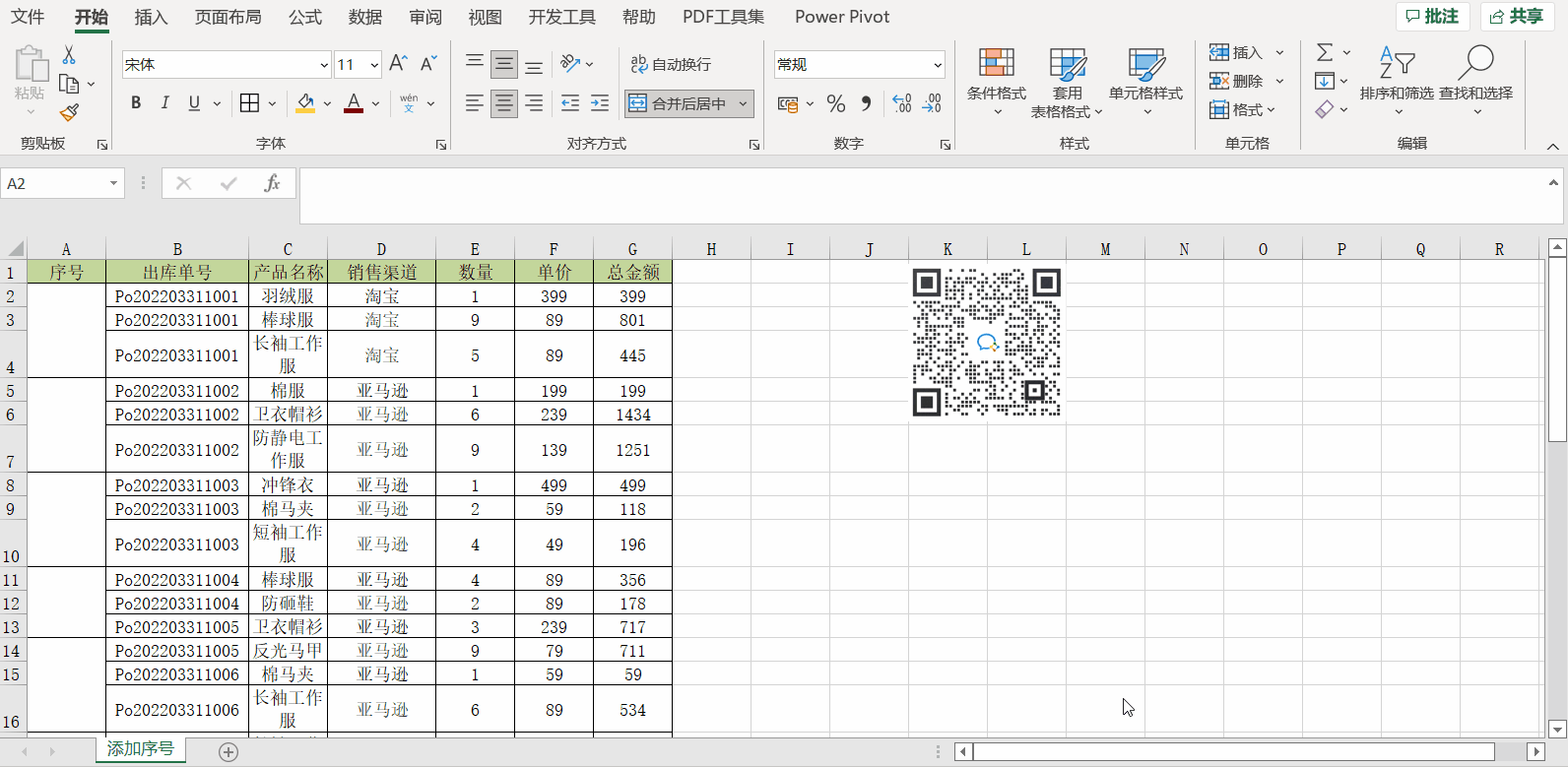Open the phonetic guide (wén) tool
Image resolution: width=1568 pixels, height=767 pixels.
[409, 103]
